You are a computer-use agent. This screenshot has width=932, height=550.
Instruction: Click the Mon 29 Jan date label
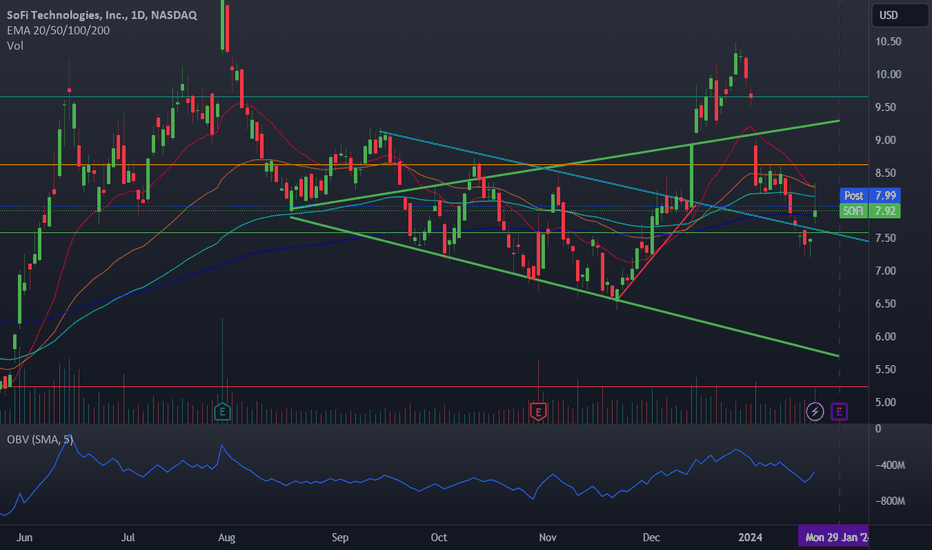pos(833,537)
